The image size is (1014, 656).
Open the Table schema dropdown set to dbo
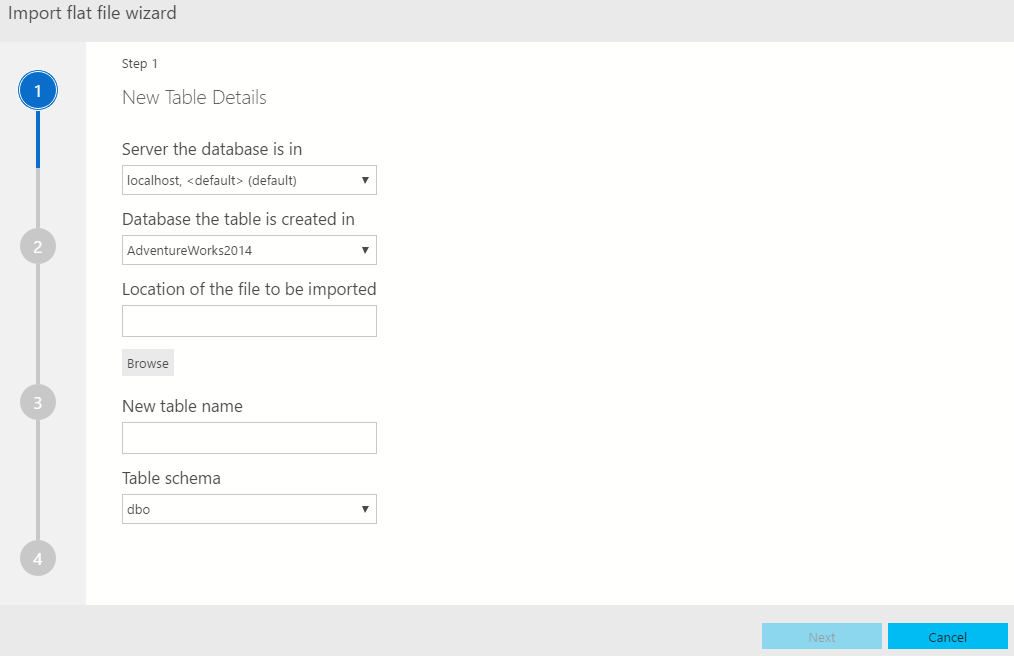click(249, 509)
